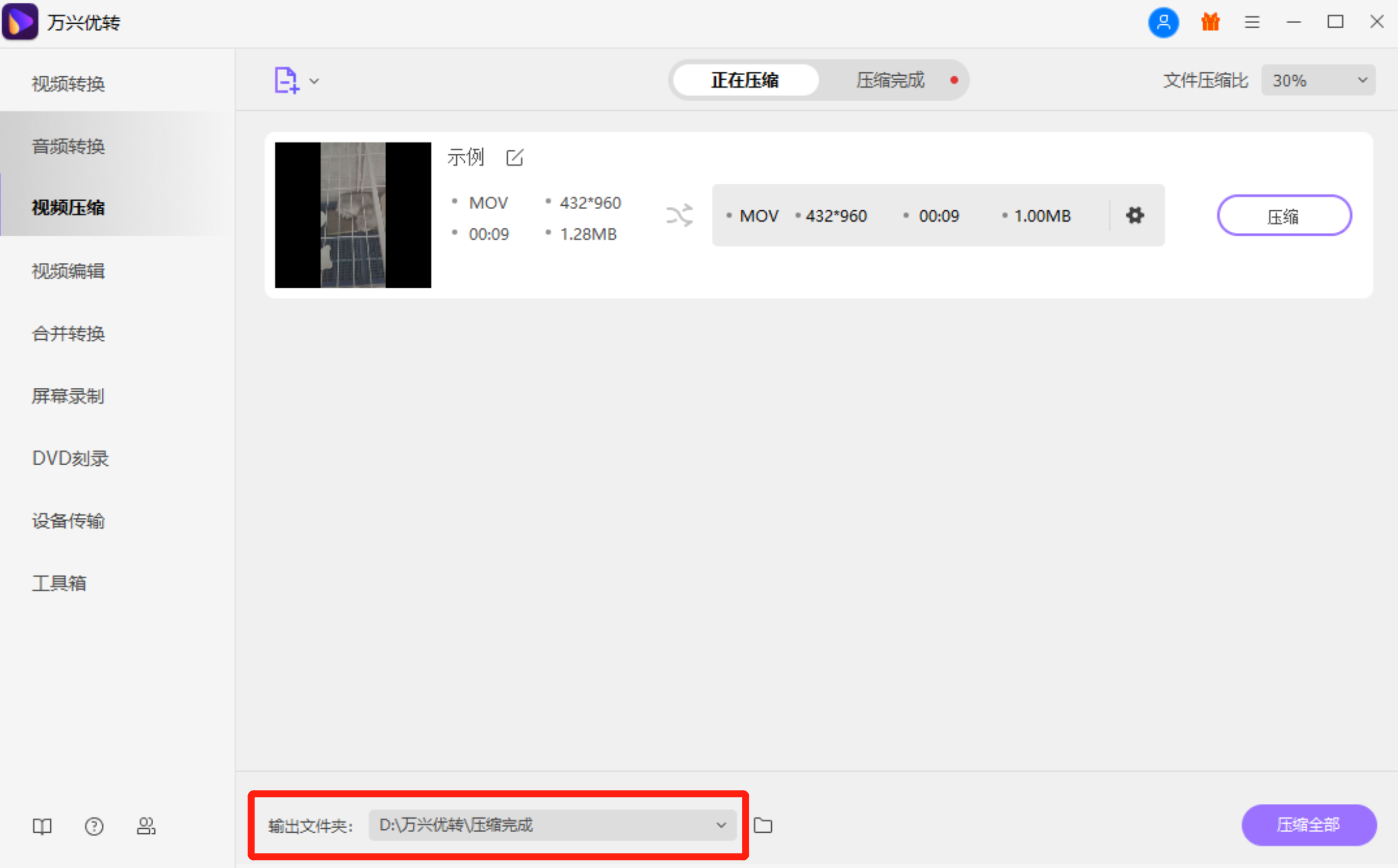This screenshot has height=868, width=1398.
Task: Switch to the 压缩完成 tab
Action: click(x=890, y=80)
